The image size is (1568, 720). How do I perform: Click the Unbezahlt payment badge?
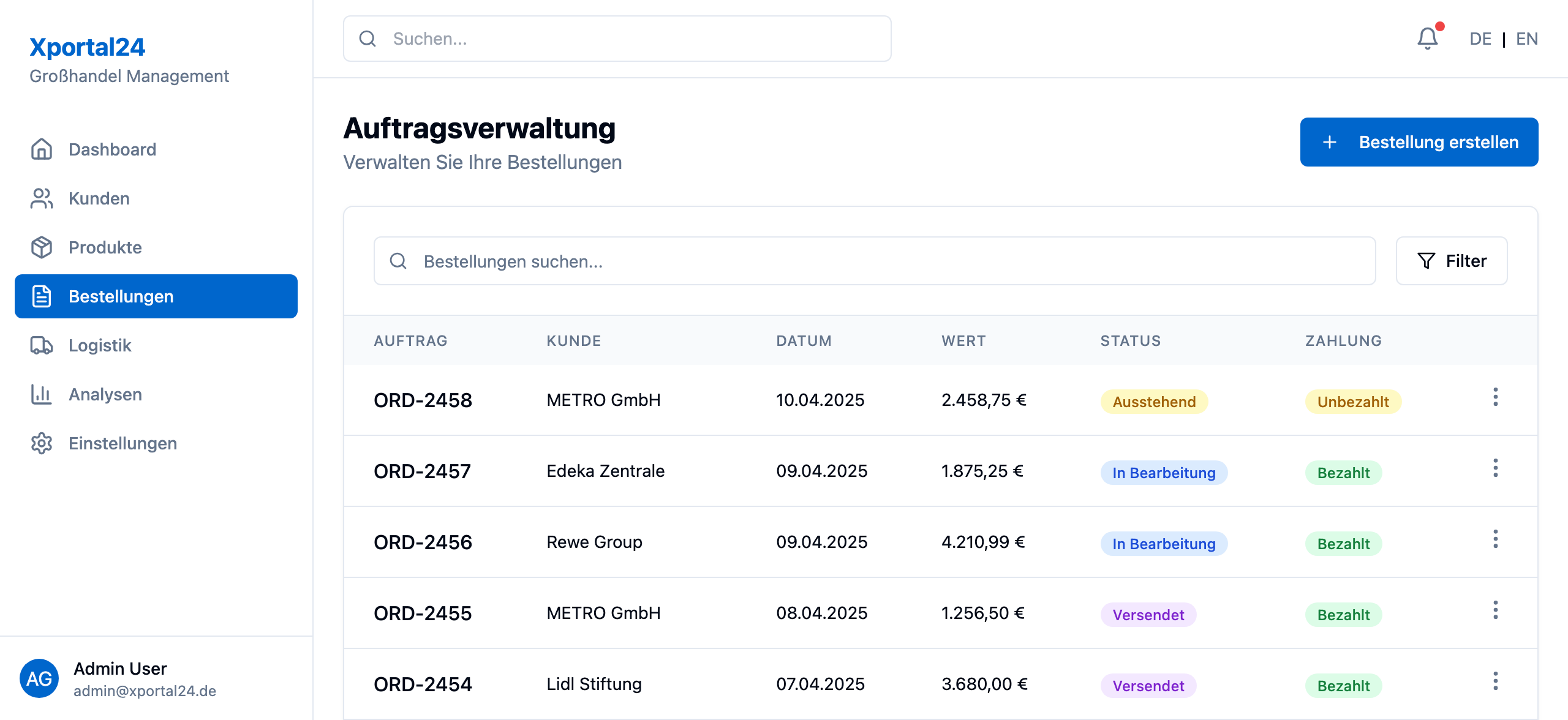click(x=1353, y=402)
